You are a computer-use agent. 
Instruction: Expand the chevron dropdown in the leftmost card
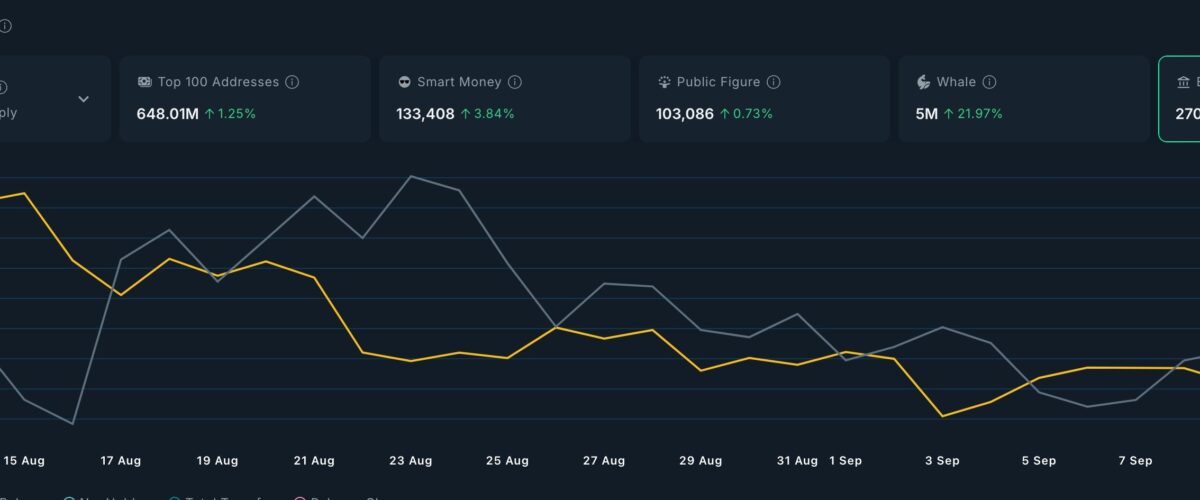84,99
